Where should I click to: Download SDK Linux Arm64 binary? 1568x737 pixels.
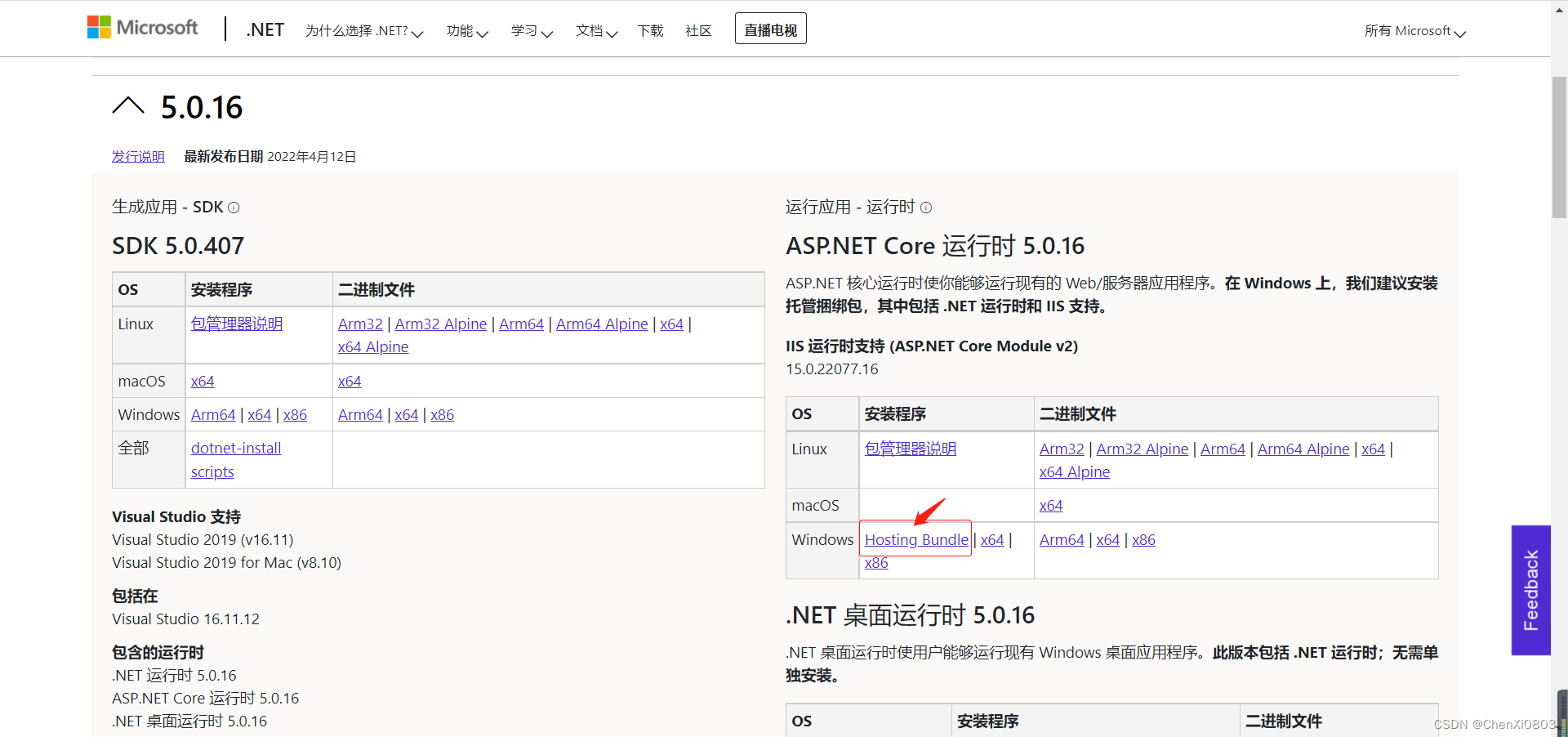[x=521, y=324]
